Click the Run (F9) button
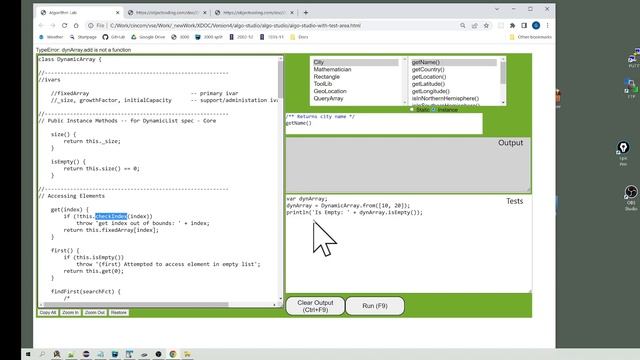Screen dimensions: 640x360 click(x=375, y=306)
